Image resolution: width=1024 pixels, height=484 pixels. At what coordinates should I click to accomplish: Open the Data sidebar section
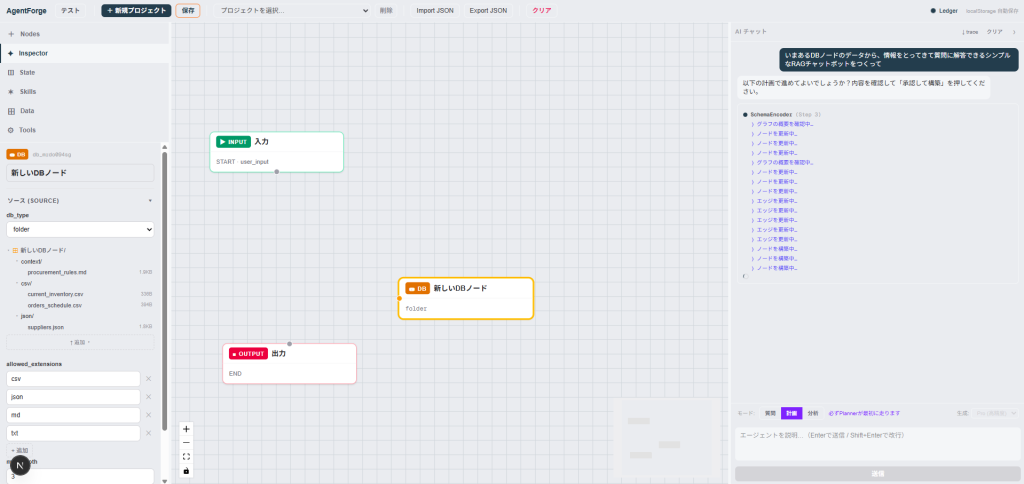84,111
